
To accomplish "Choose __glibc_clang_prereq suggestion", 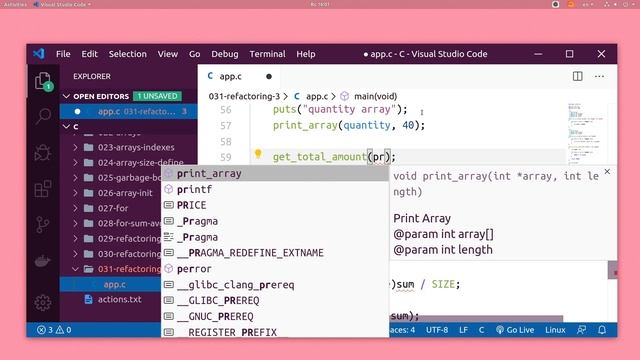I will (x=275, y=284).
